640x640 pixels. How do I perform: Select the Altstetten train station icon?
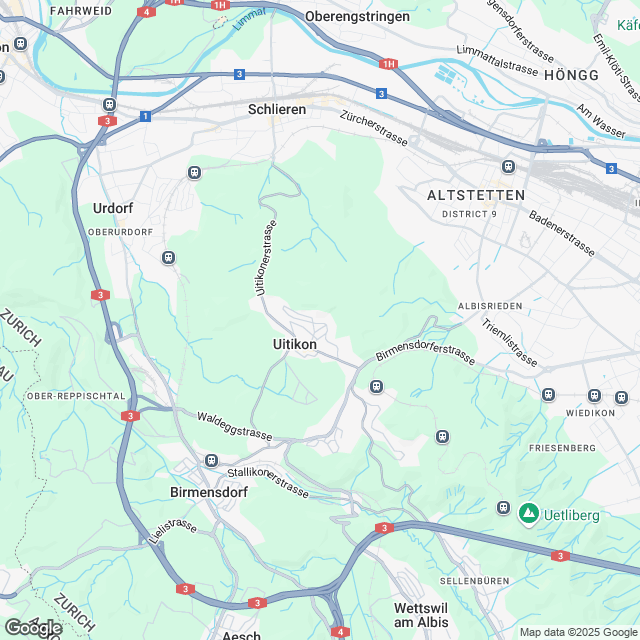tap(508, 167)
